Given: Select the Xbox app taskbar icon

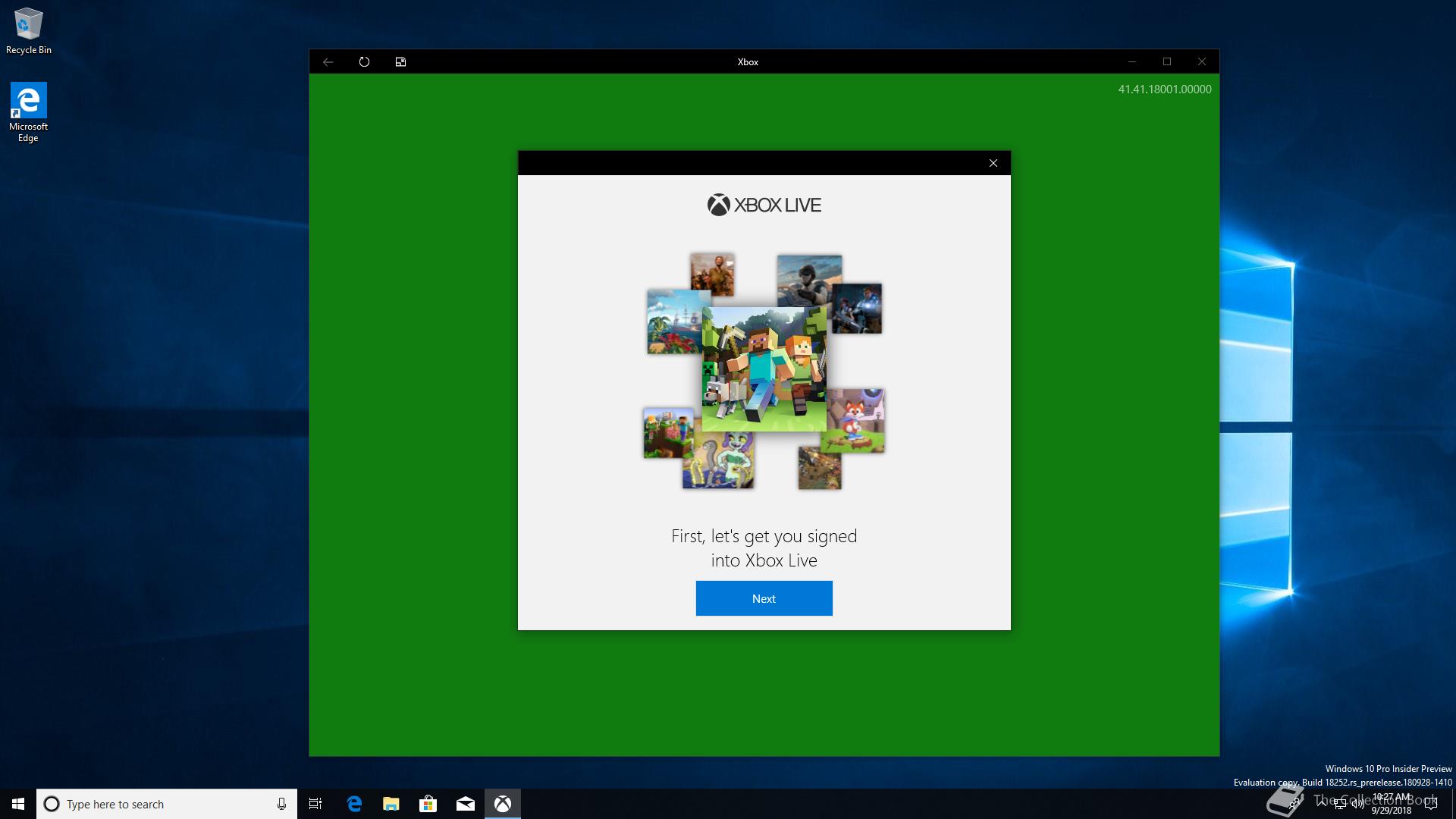Looking at the screenshot, I should point(503,804).
